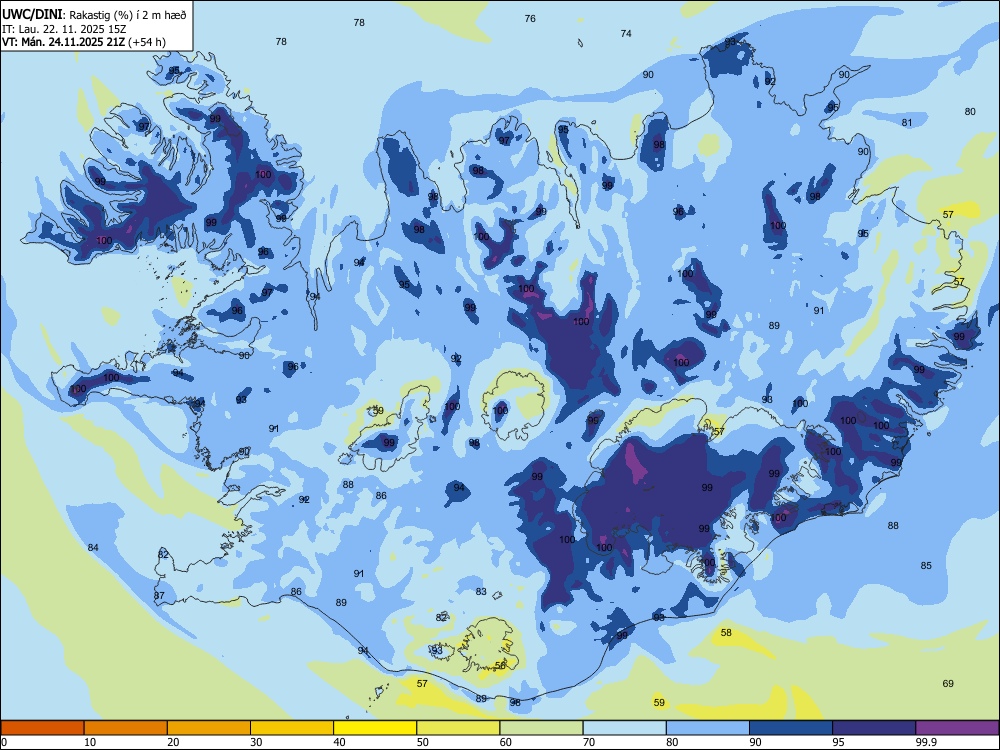1000x750 pixels.
Task: Click the dark orange 0–10 legend swatch
Action: (x=42, y=728)
